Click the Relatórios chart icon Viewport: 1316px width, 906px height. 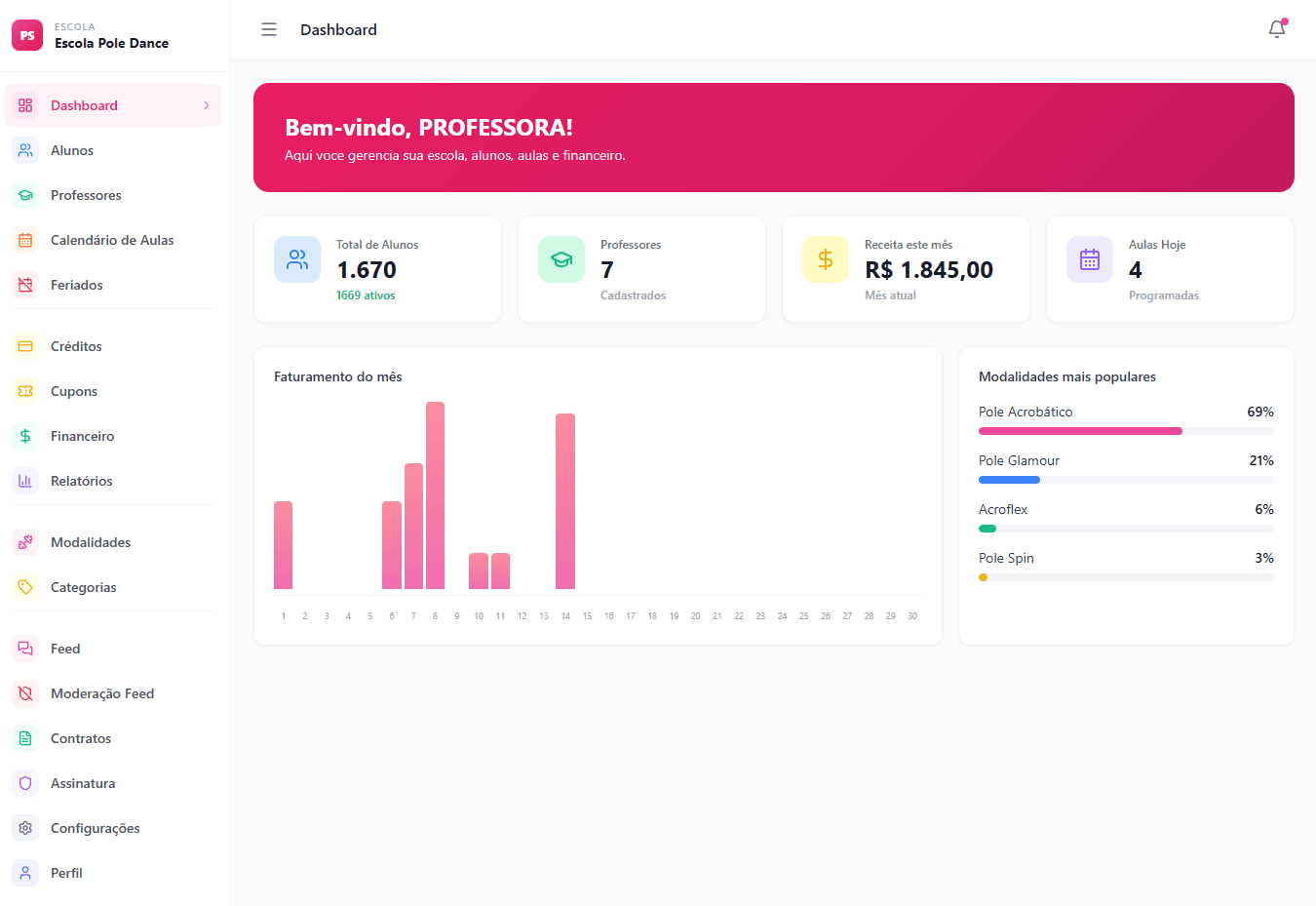pyautogui.click(x=25, y=481)
